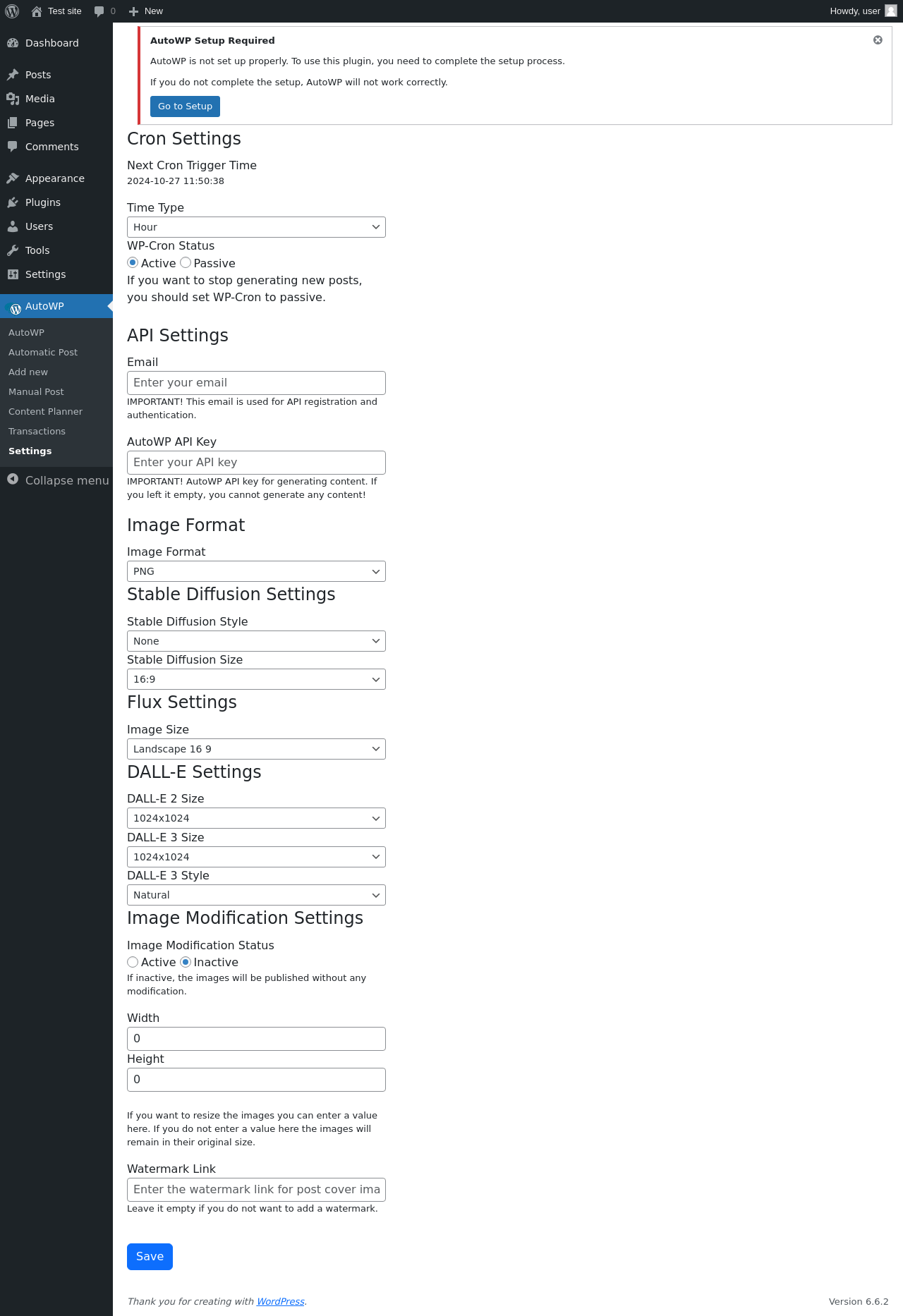Viewport: 903px width, 1316px height.
Task: Open the Image Format dropdown showing PNG
Action: [x=256, y=571]
